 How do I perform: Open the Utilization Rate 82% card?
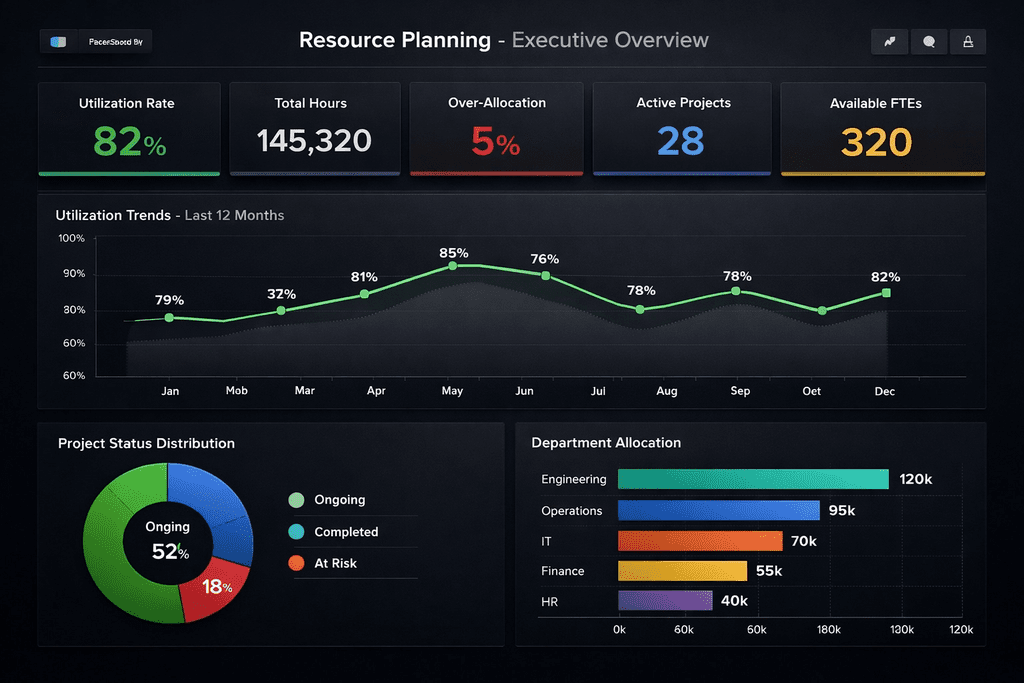click(x=129, y=129)
